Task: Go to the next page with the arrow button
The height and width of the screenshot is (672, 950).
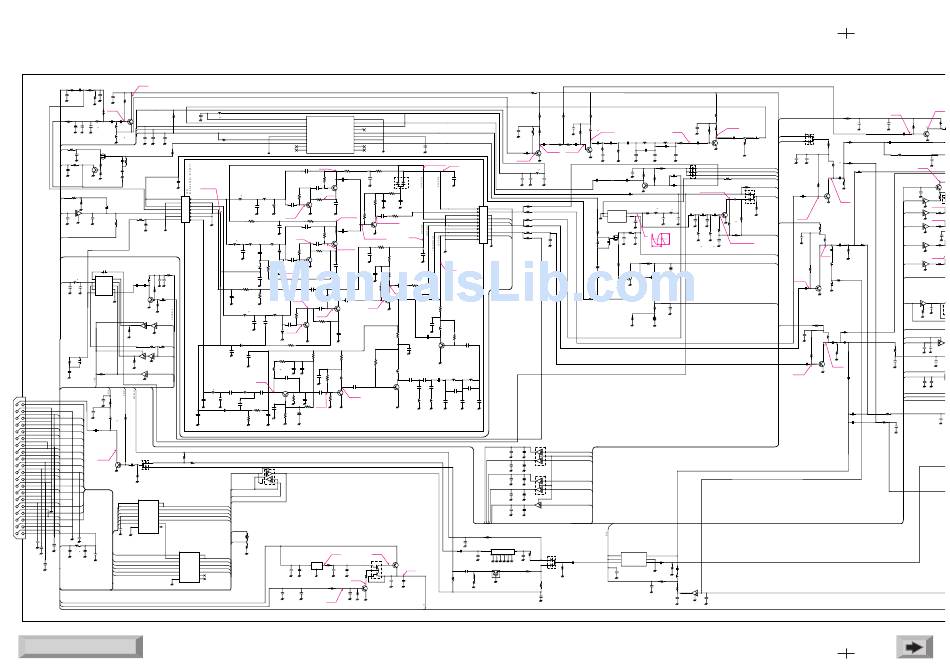Action: [x=914, y=647]
